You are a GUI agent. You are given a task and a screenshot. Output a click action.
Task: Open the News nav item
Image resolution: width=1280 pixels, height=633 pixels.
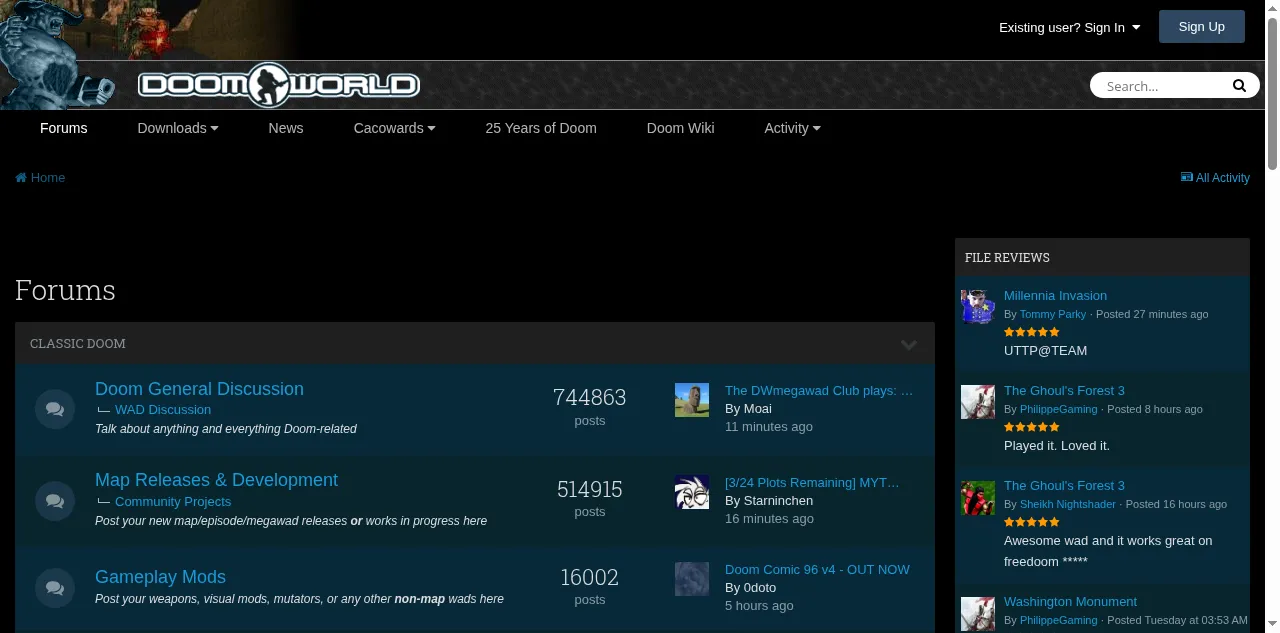point(286,128)
